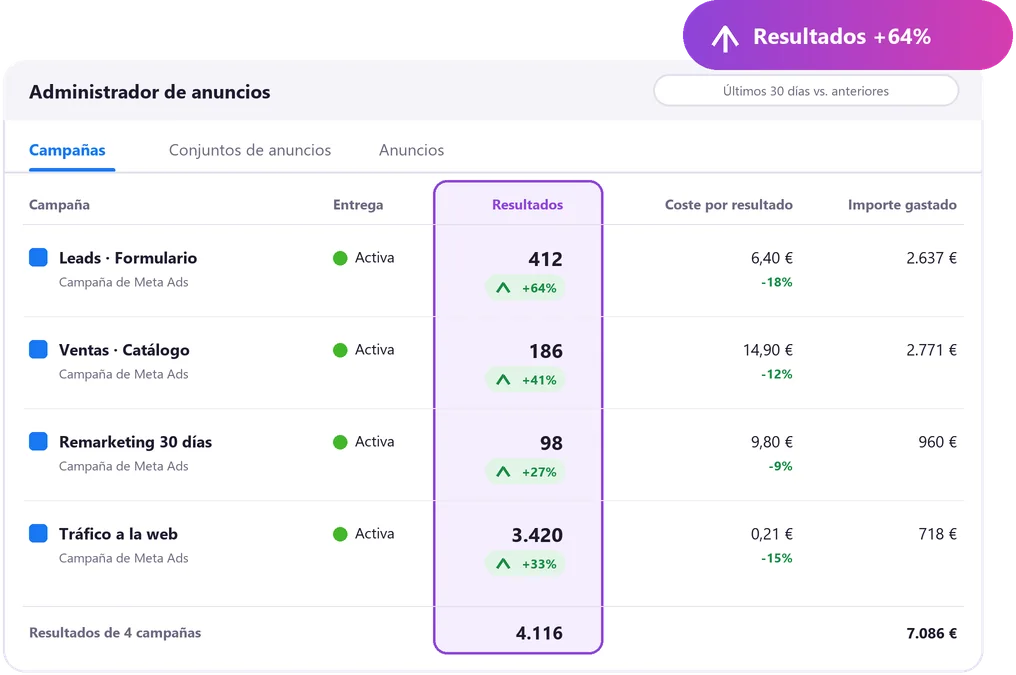Click the up arrow in Resultados +64% badge

pos(725,38)
